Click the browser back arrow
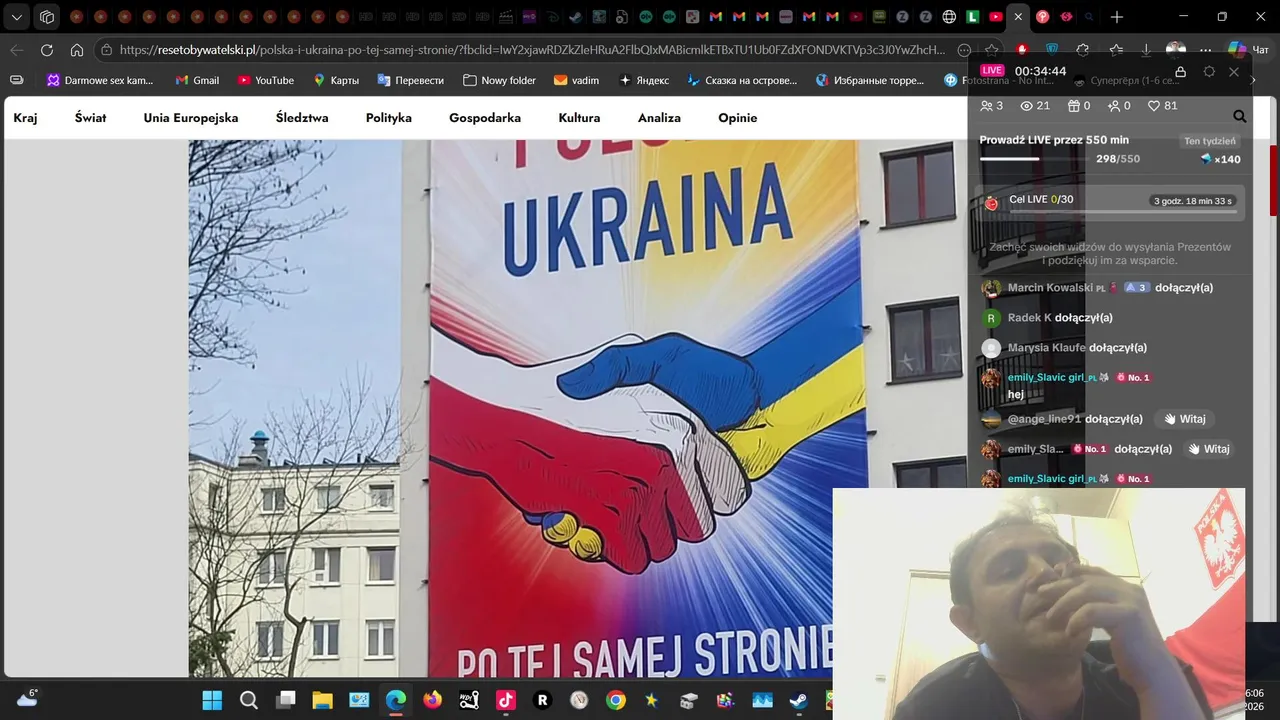1280x720 pixels. click(17, 50)
